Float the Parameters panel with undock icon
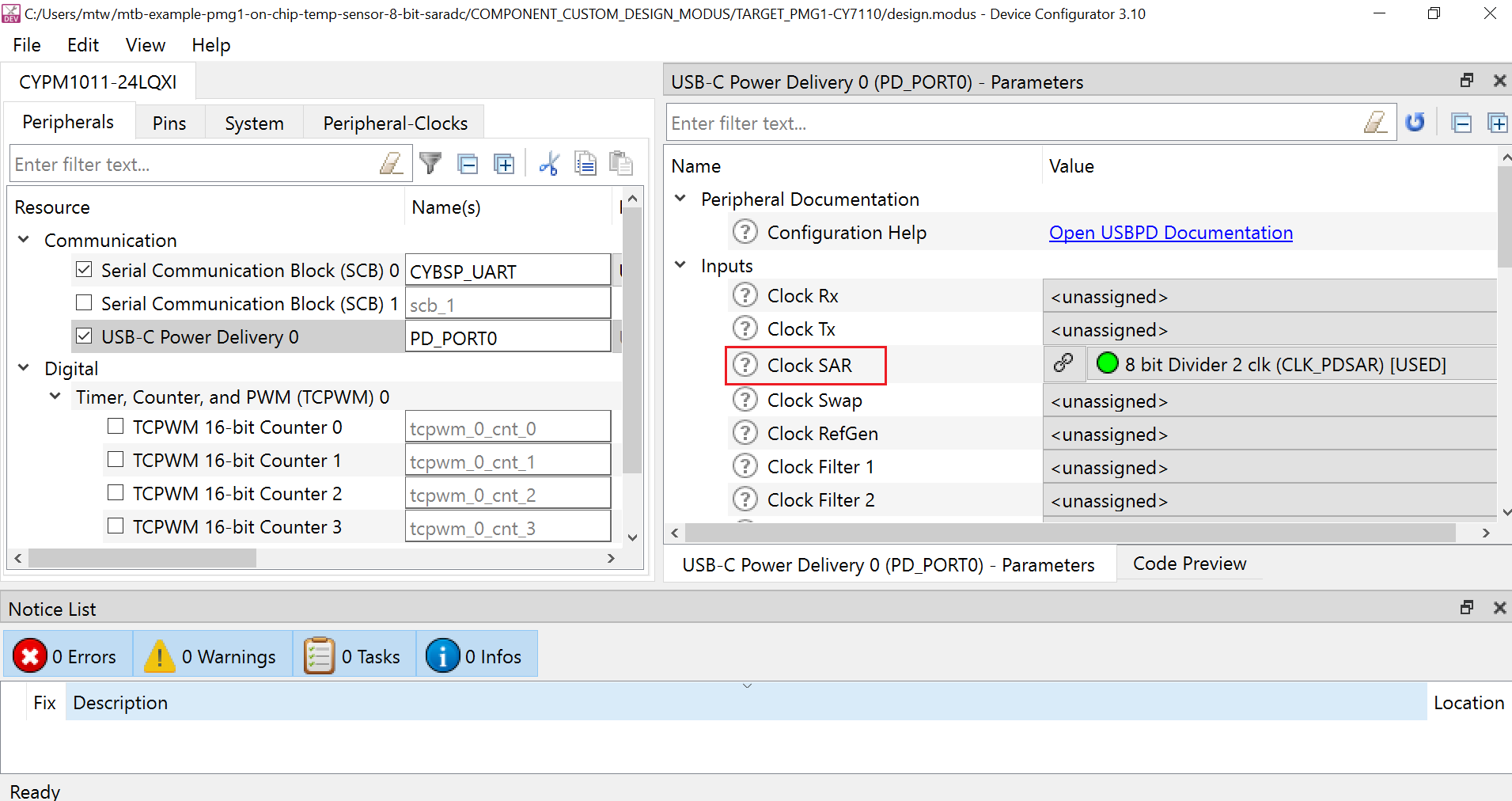The height and width of the screenshot is (801, 1512). (1467, 81)
